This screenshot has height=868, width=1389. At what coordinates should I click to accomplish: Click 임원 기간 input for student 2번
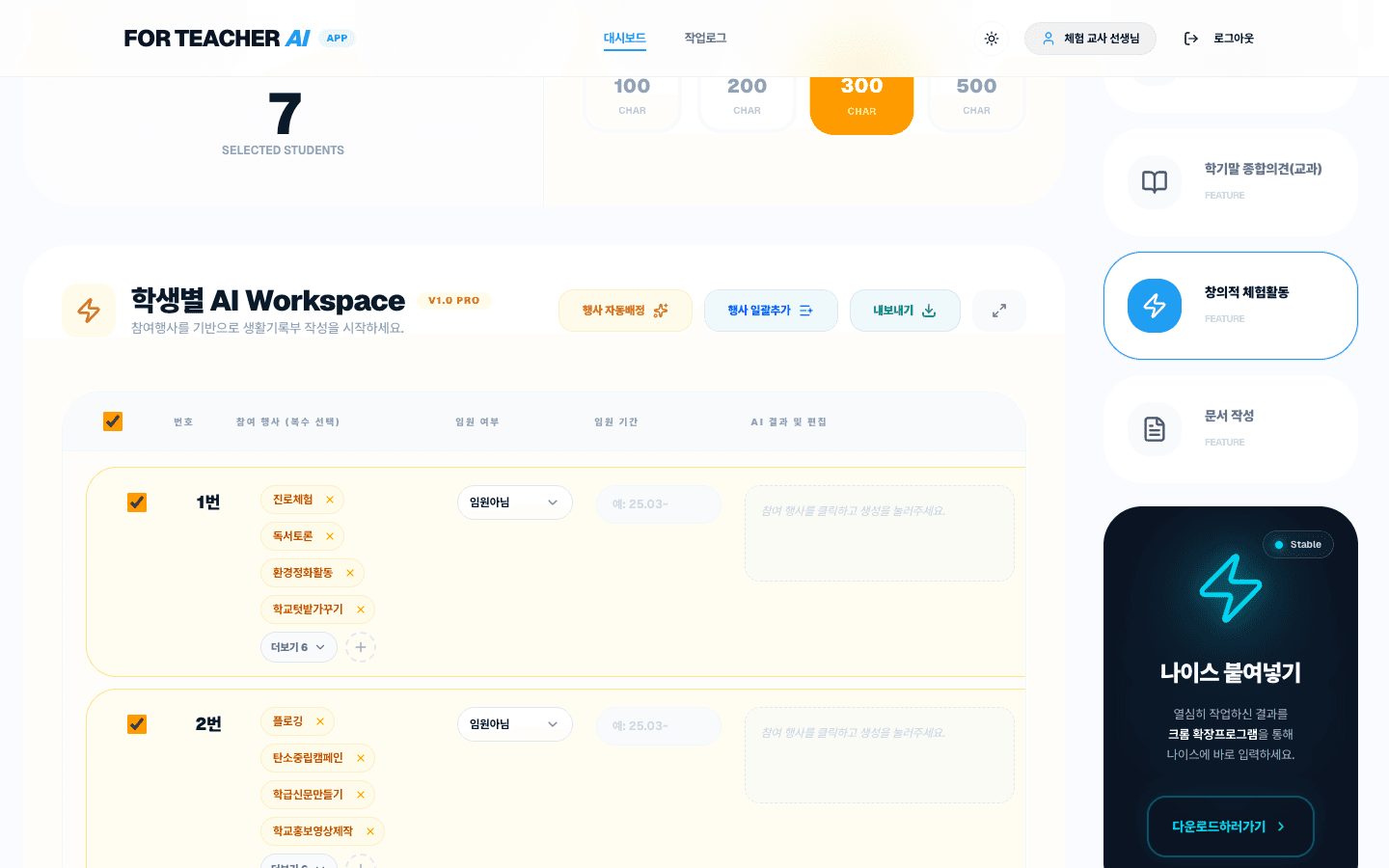tap(659, 726)
